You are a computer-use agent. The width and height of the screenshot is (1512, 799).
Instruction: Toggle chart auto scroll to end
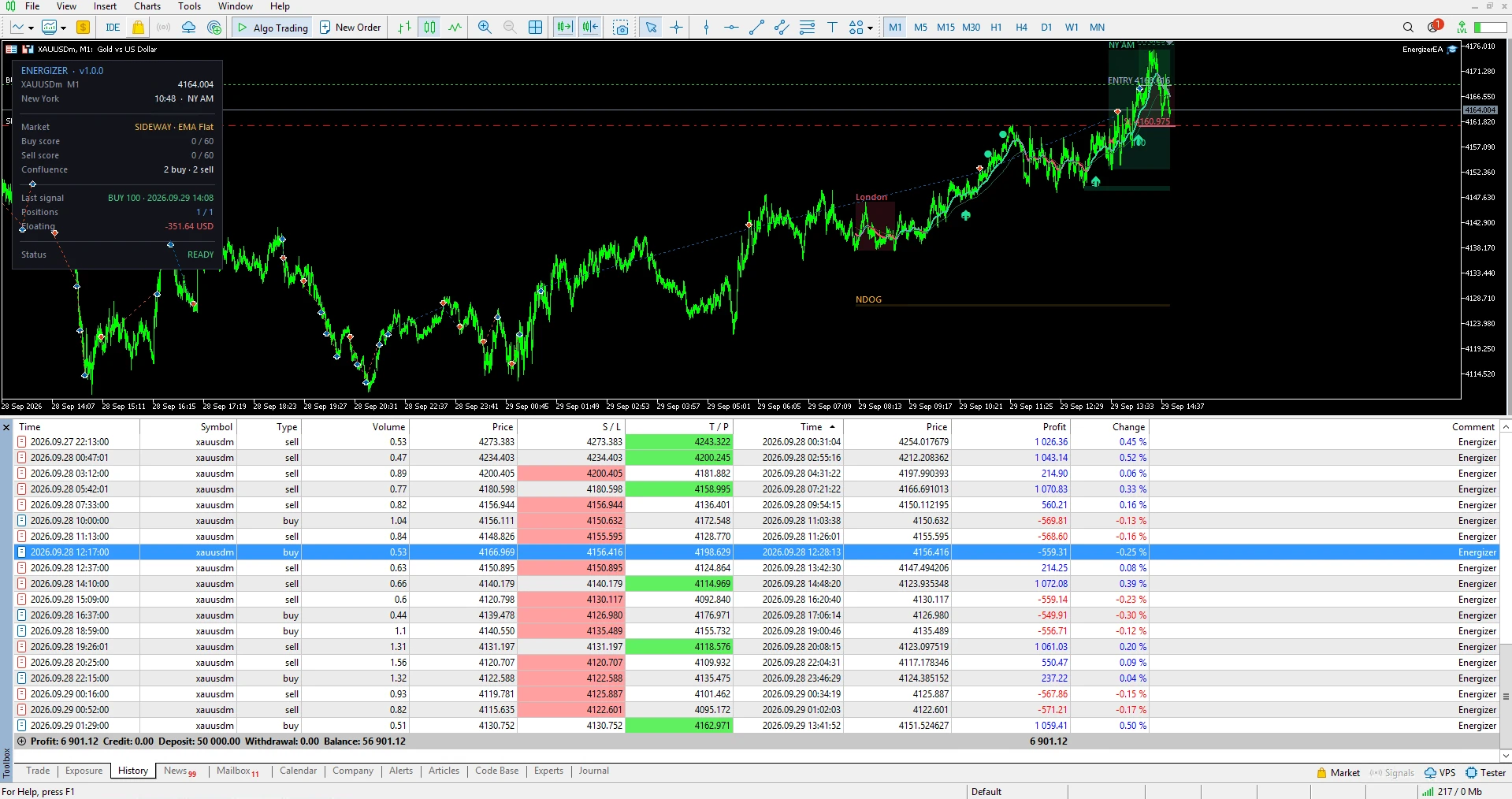(x=565, y=28)
